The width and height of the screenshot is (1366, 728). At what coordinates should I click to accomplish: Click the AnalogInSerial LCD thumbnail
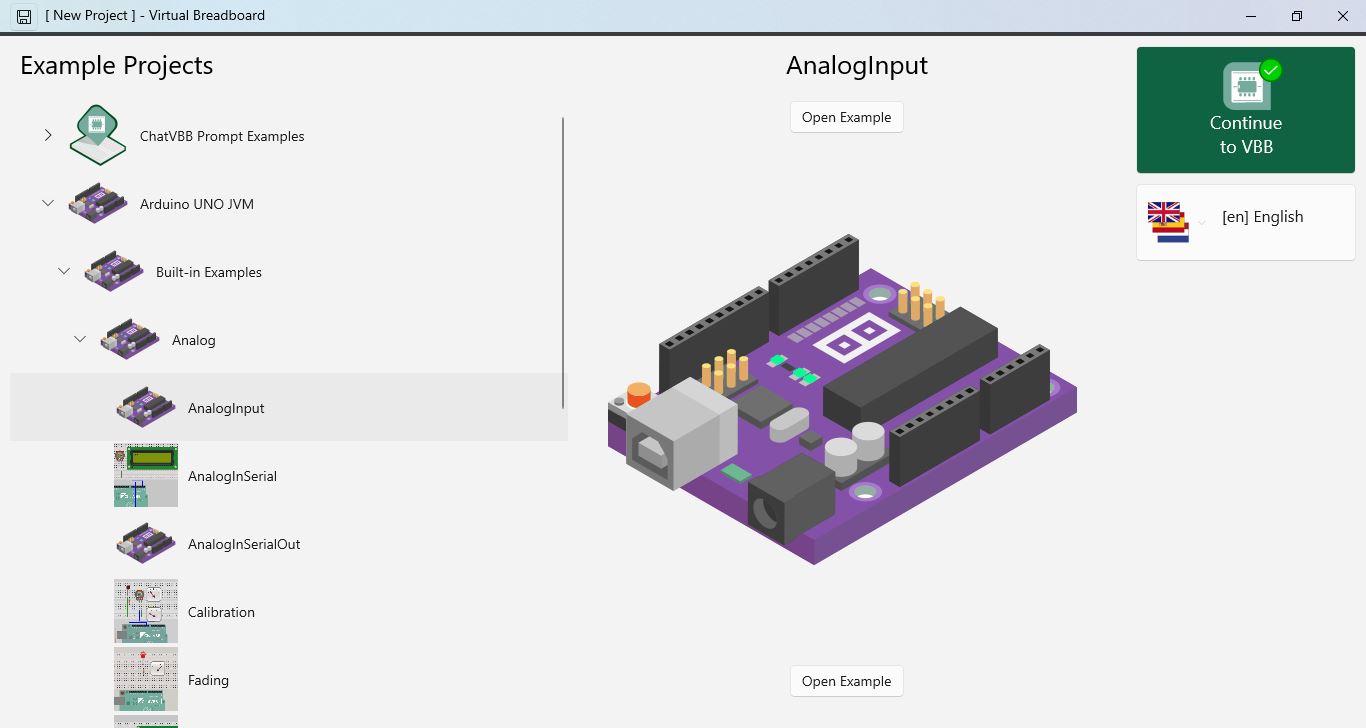(x=146, y=475)
